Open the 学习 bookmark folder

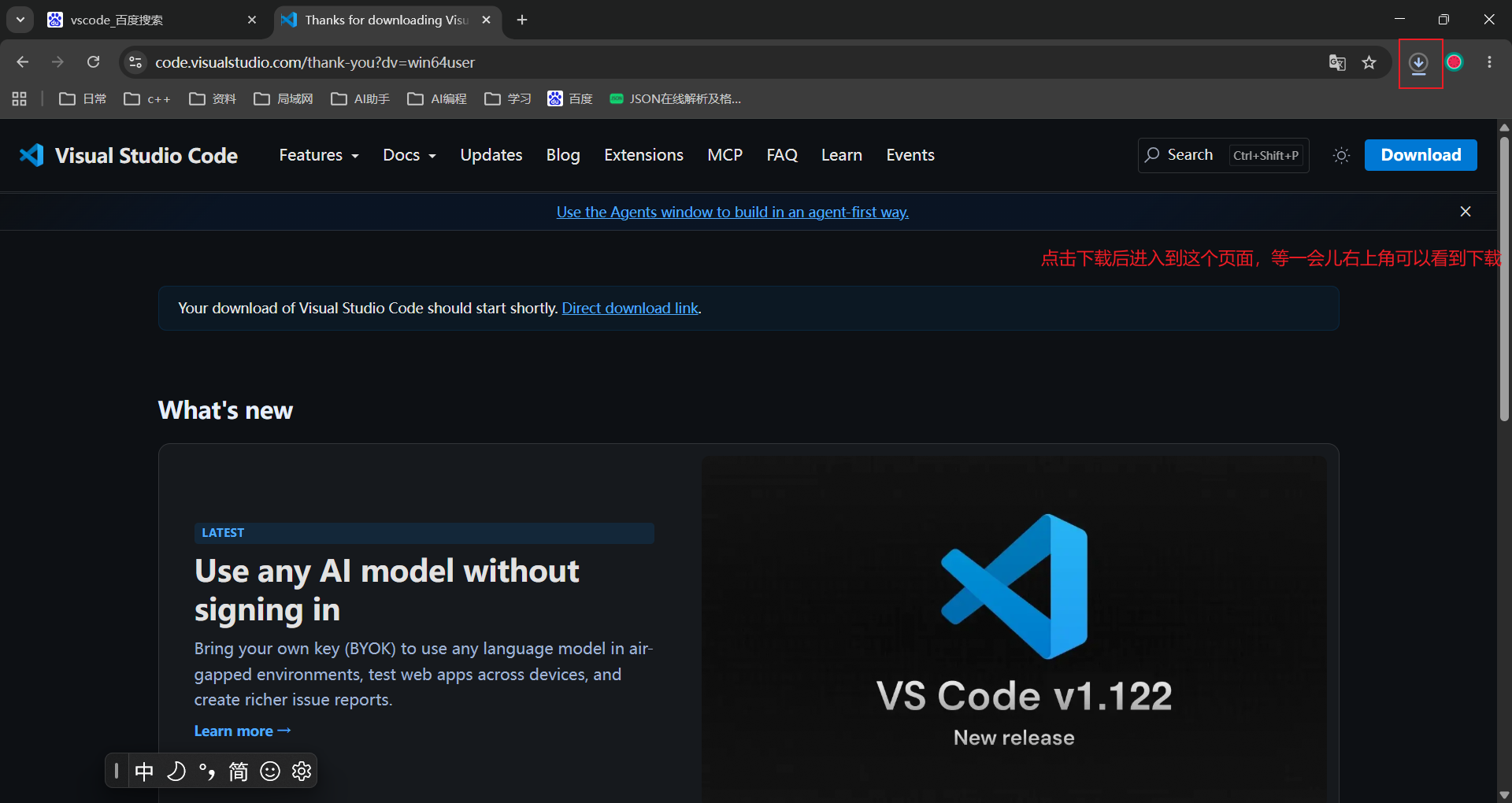[x=508, y=98]
